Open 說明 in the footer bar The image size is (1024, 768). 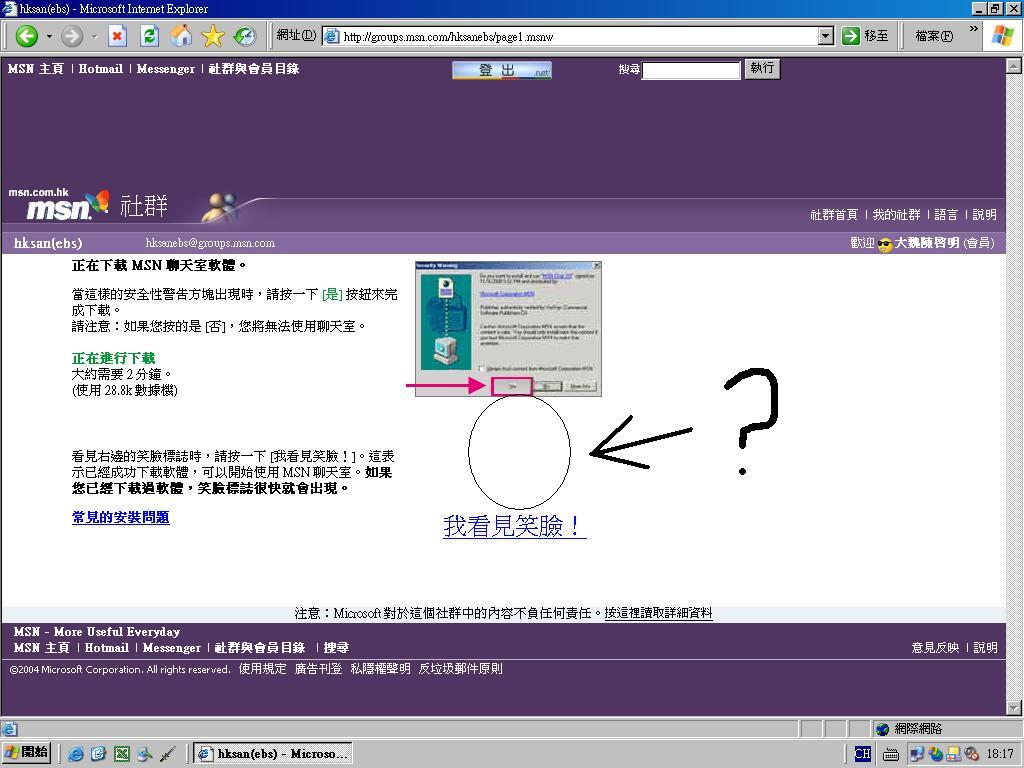[x=985, y=647]
